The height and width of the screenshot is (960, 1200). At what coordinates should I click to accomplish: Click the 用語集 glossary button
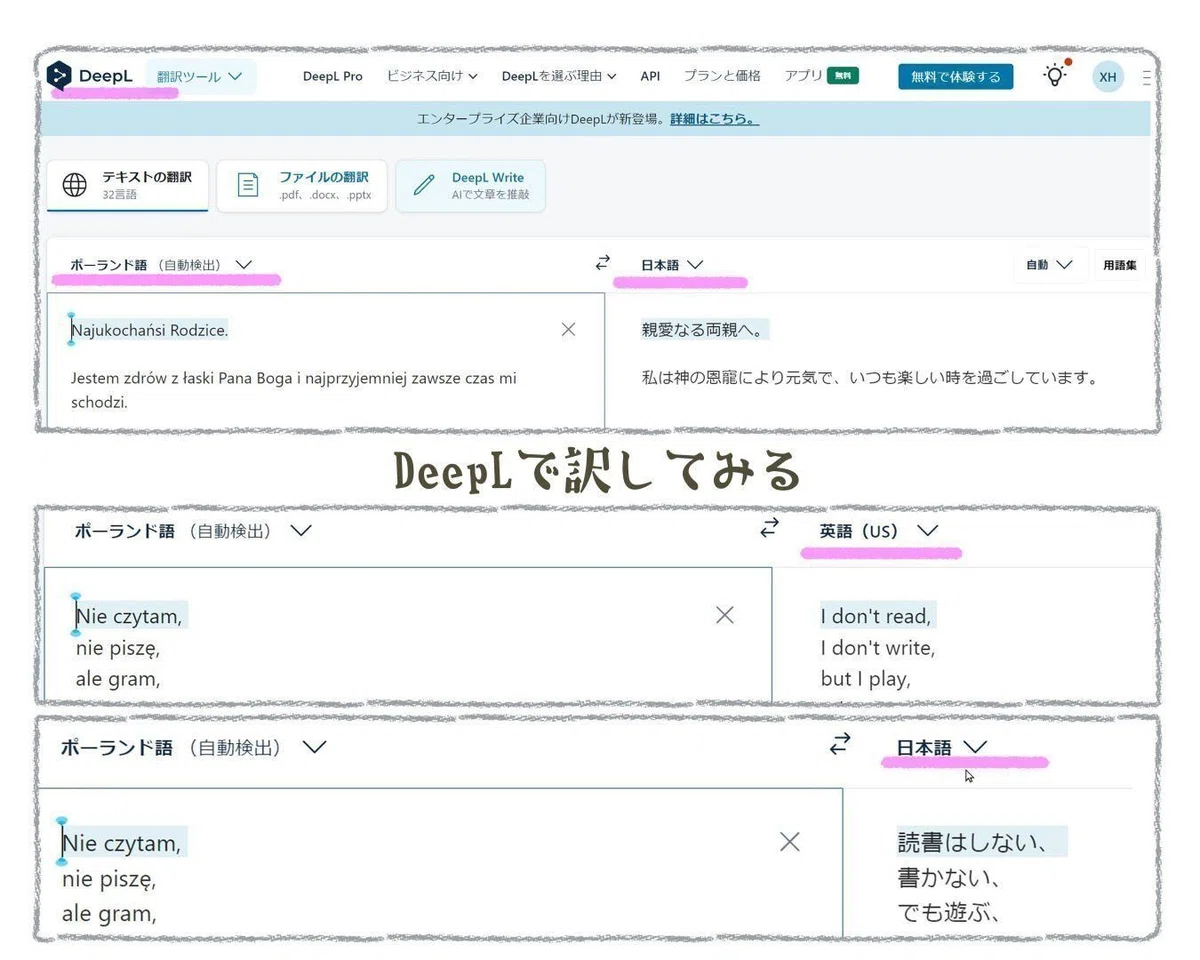pos(1119,265)
